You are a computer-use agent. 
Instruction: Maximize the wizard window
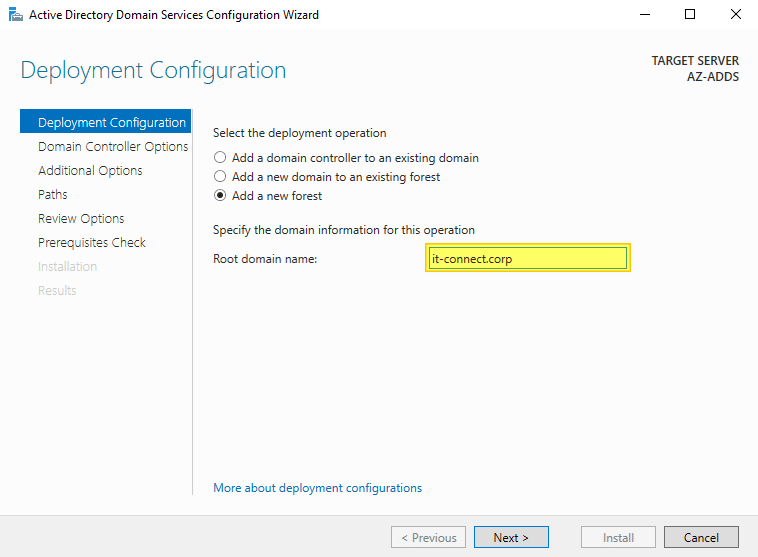(690, 15)
